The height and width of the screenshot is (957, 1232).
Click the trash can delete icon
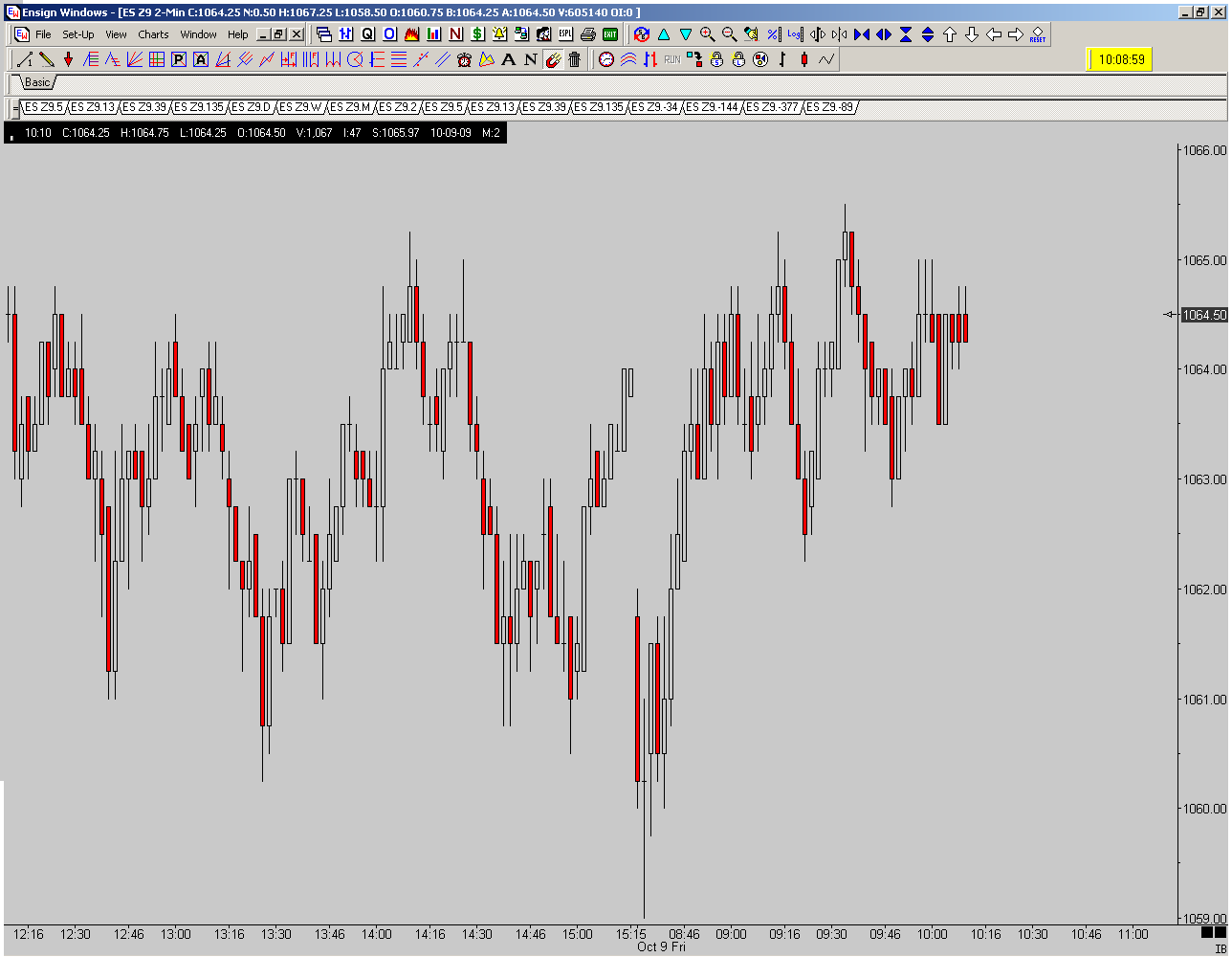(574, 59)
